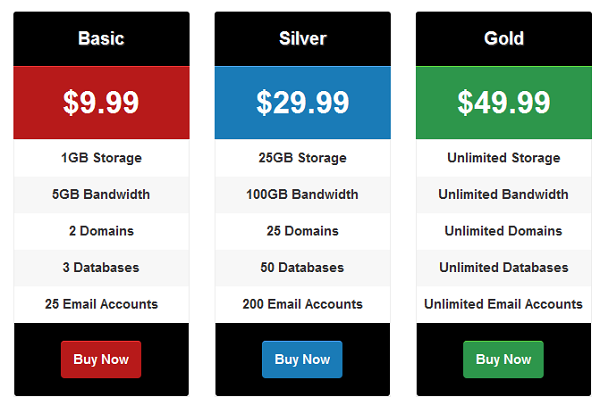Click the 25 Email Accounts row

point(101,304)
